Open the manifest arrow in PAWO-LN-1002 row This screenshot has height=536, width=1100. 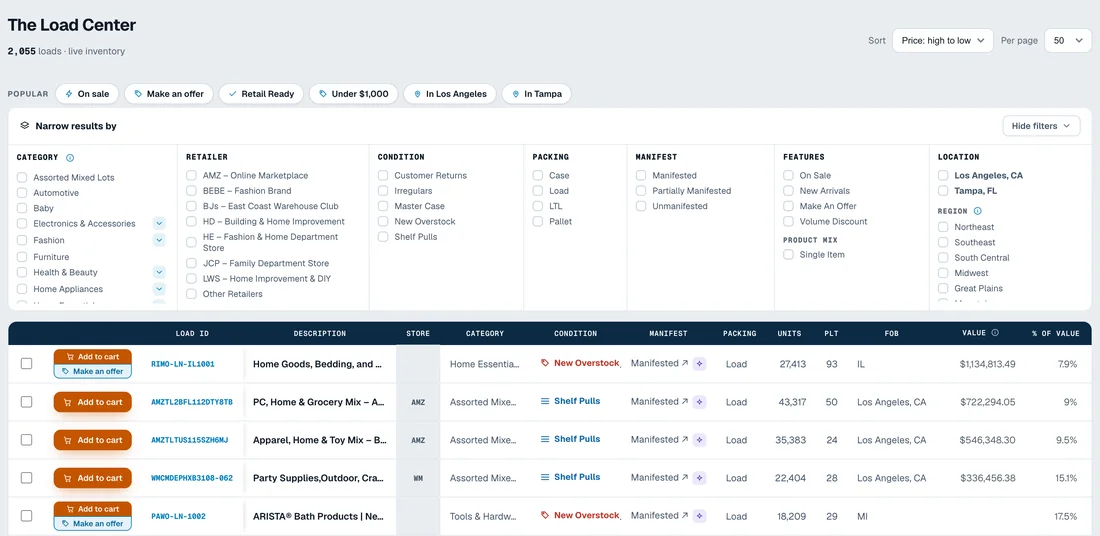(685, 515)
